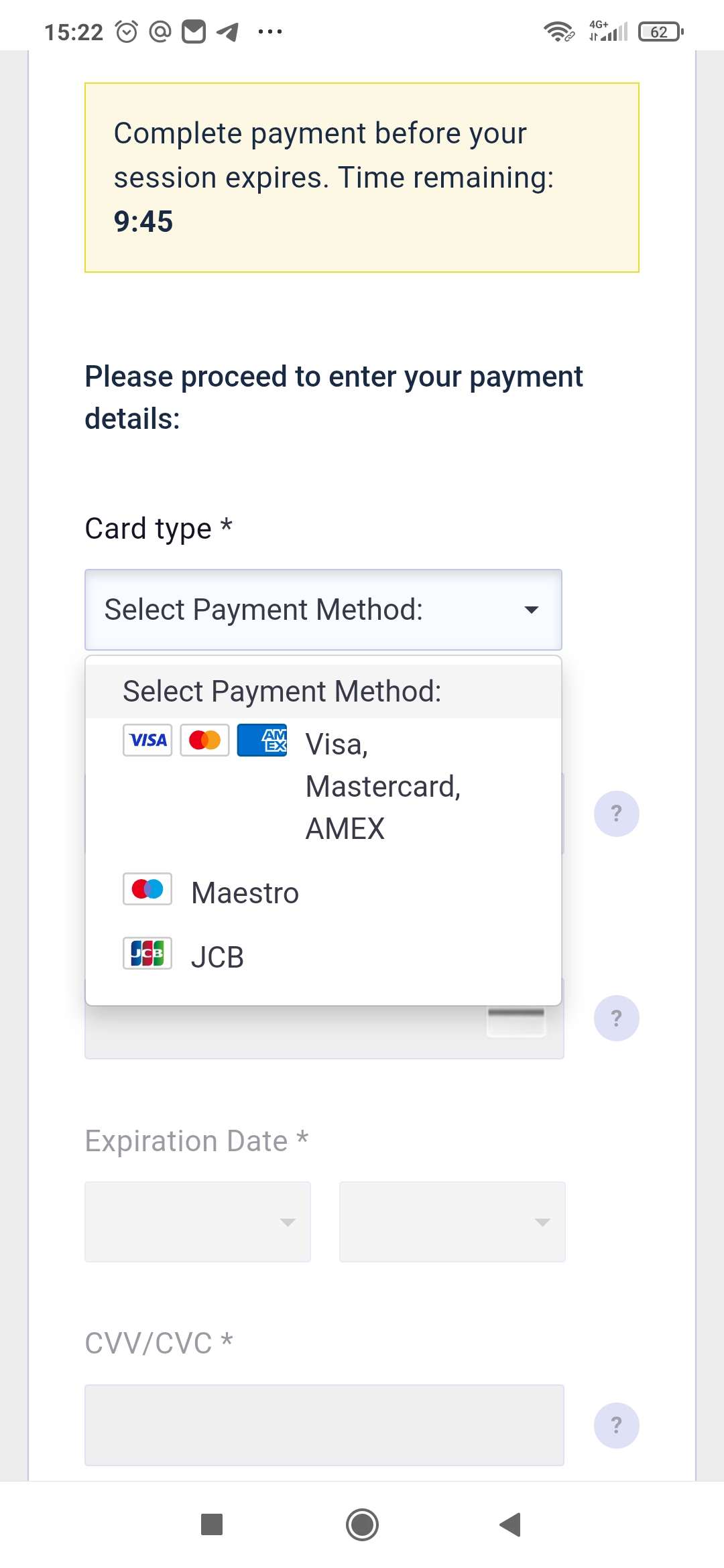Click the JCB logo icon
The height and width of the screenshot is (1568, 724).
[147, 953]
